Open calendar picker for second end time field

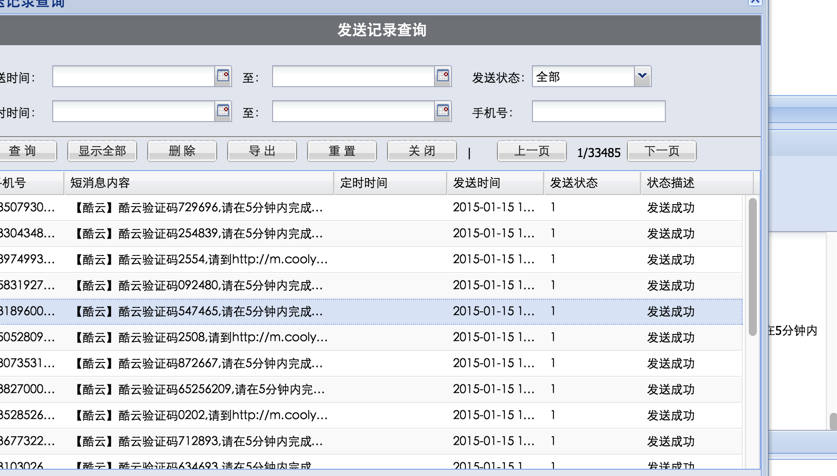(x=443, y=111)
